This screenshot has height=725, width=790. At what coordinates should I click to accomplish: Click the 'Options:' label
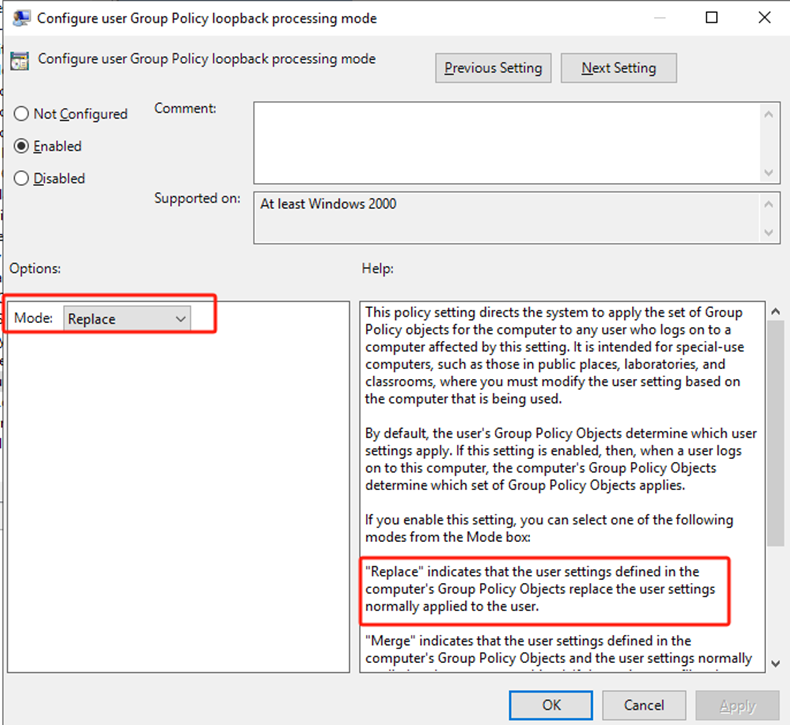click(x=35, y=268)
